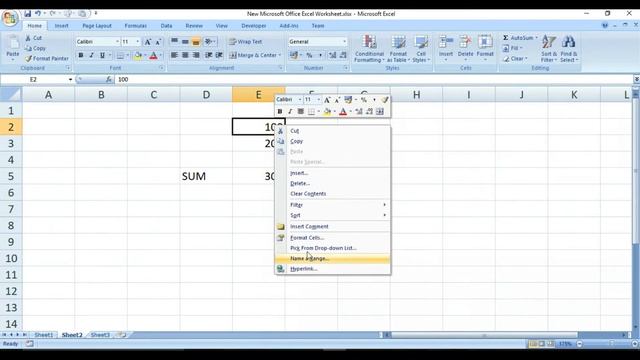Open Sort & Filter
640x360 pixels.
pos(549,49)
